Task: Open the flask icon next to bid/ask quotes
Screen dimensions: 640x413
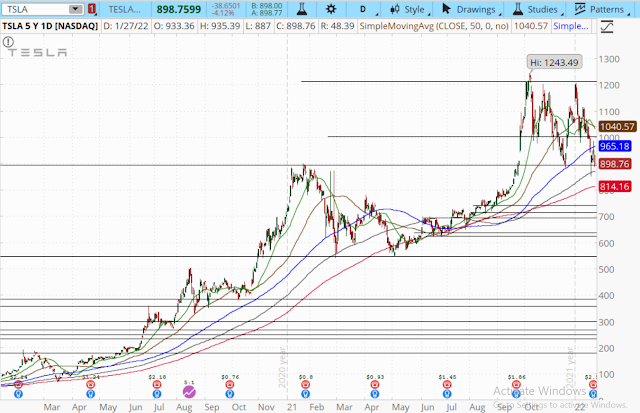Action: 302,9
